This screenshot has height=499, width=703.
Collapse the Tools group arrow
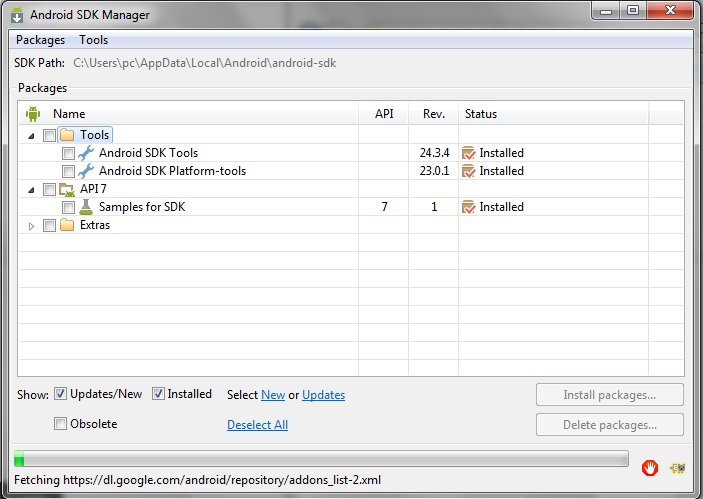tap(32, 135)
